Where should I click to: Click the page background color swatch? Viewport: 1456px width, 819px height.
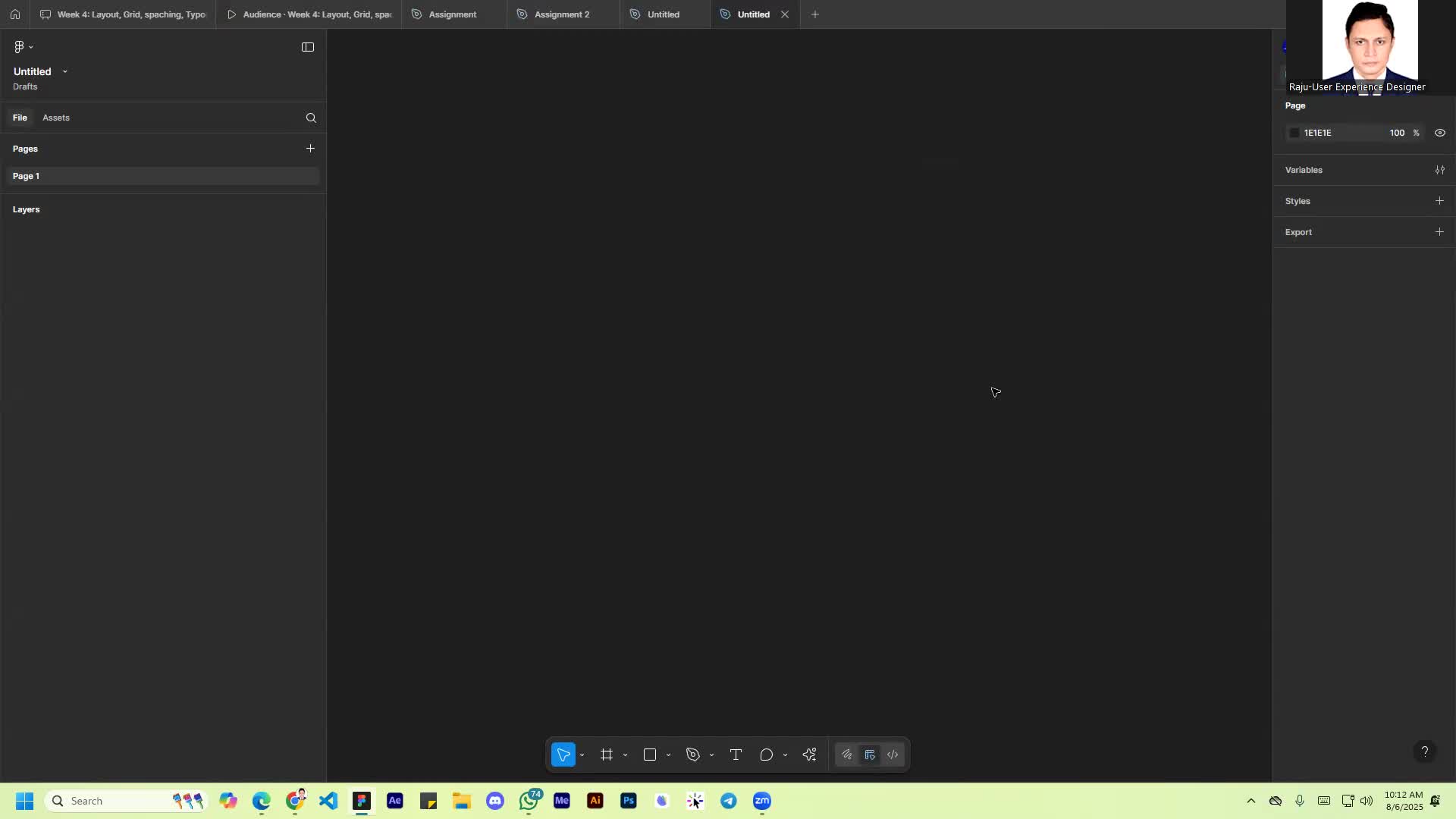[1294, 133]
